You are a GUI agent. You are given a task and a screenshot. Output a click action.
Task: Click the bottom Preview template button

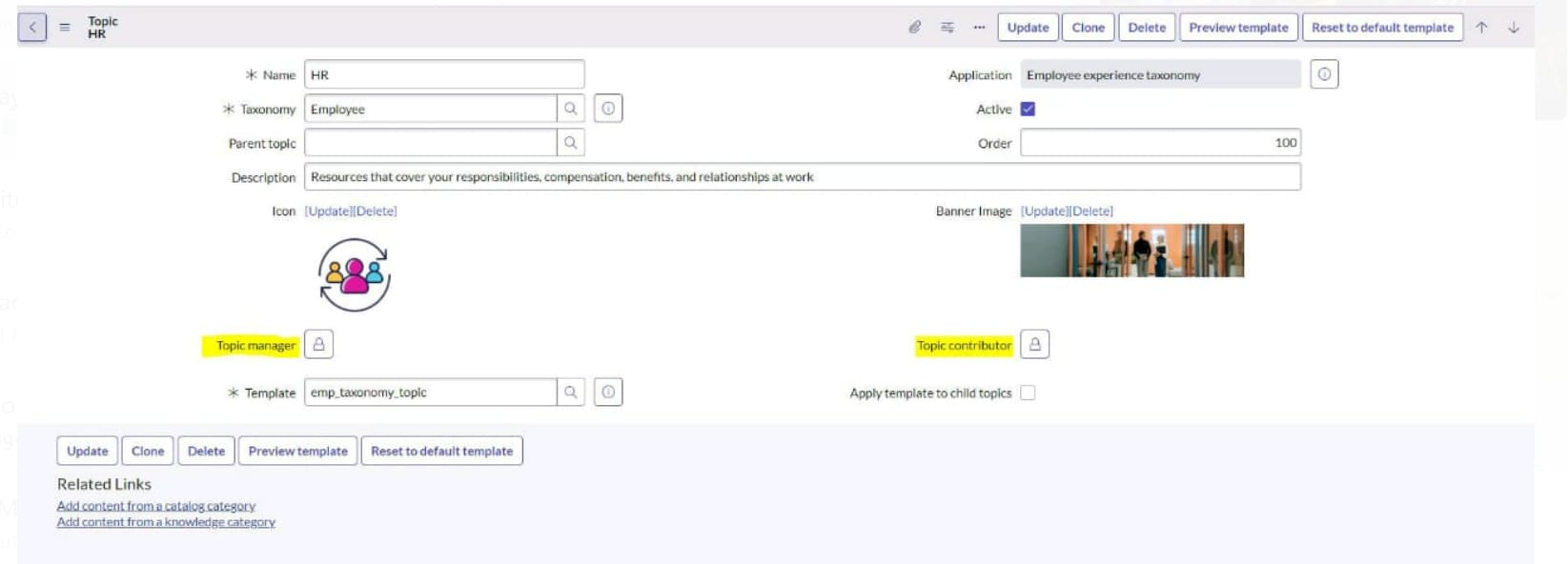point(297,451)
